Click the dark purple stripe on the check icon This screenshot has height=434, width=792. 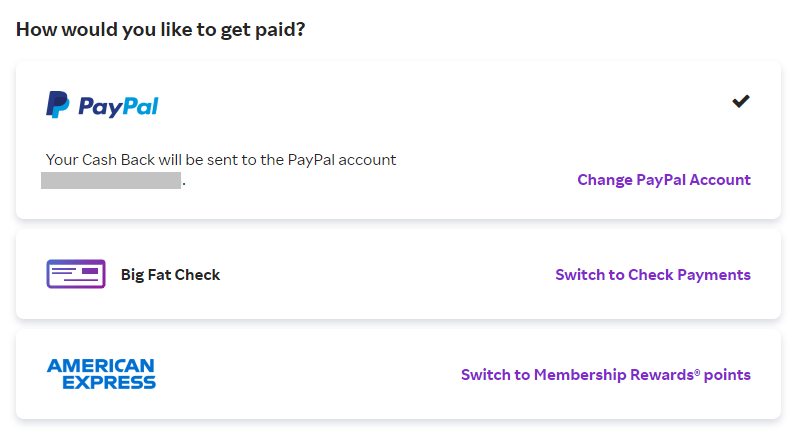pos(90,270)
